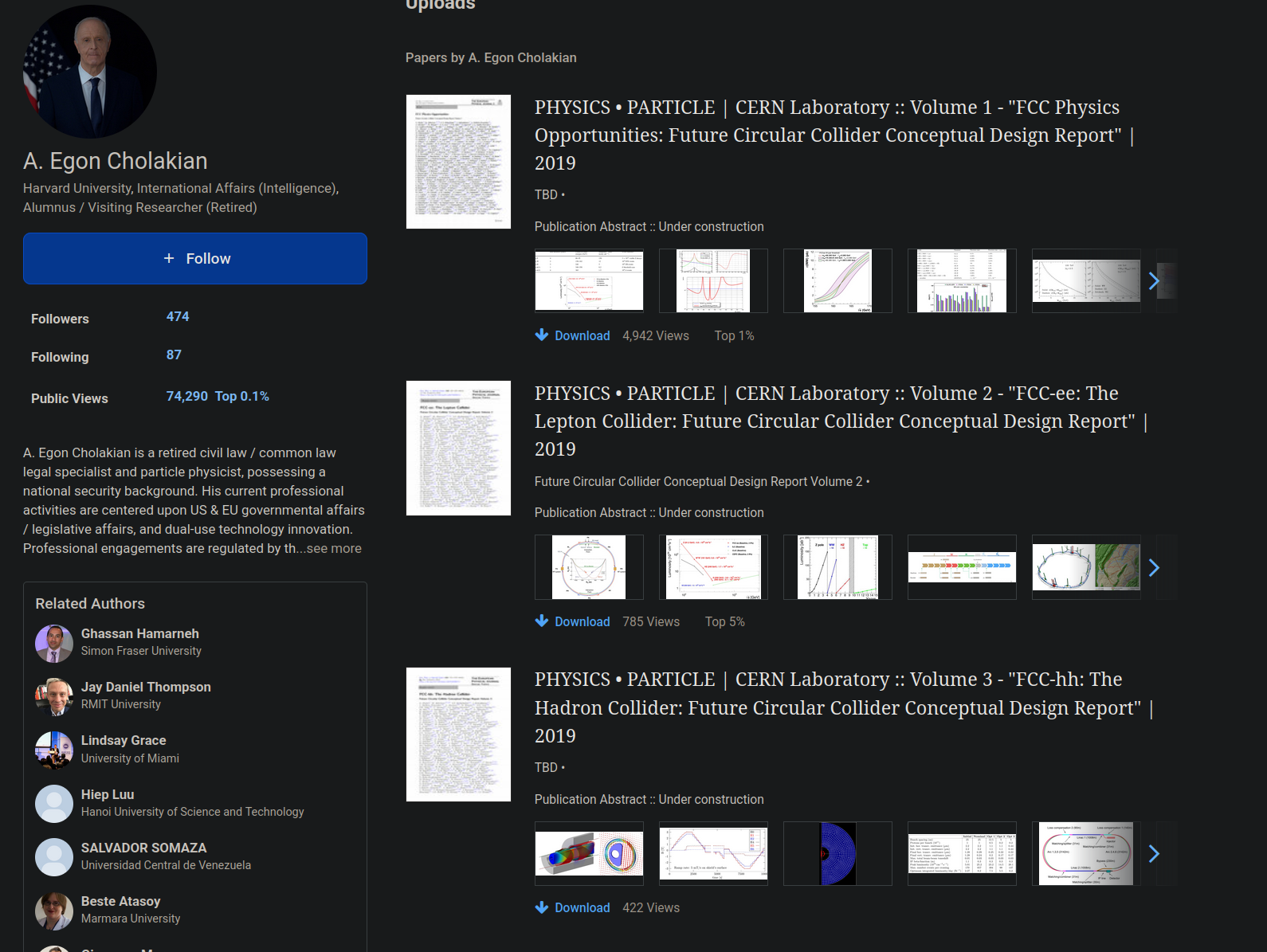Open Jay Daniel Thompson's profile
This screenshot has width=1267, height=952.
pyautogui.click(x=146, y=687)
